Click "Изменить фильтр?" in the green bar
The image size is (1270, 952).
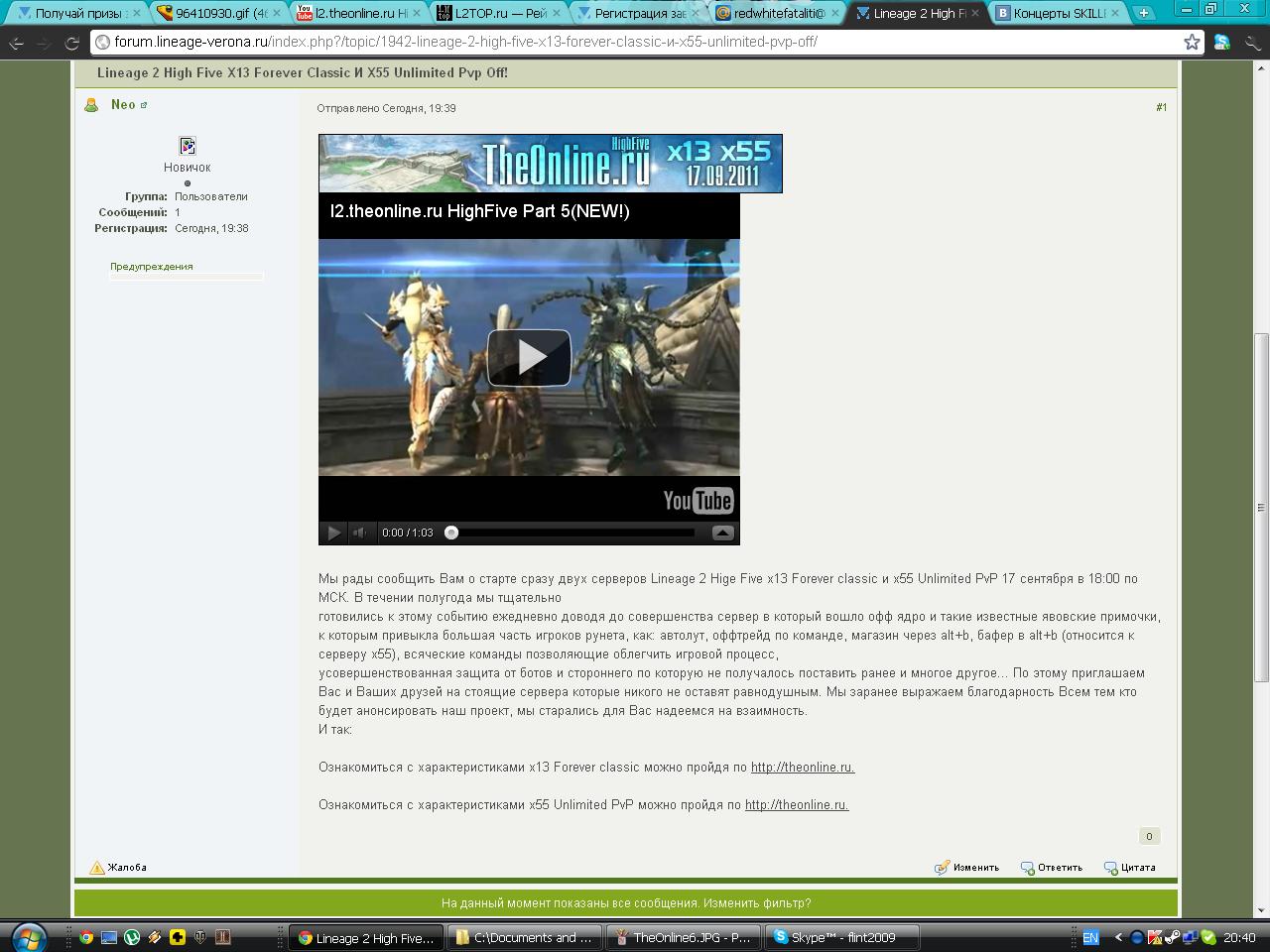pyautogui.click(x=758, y=902)
